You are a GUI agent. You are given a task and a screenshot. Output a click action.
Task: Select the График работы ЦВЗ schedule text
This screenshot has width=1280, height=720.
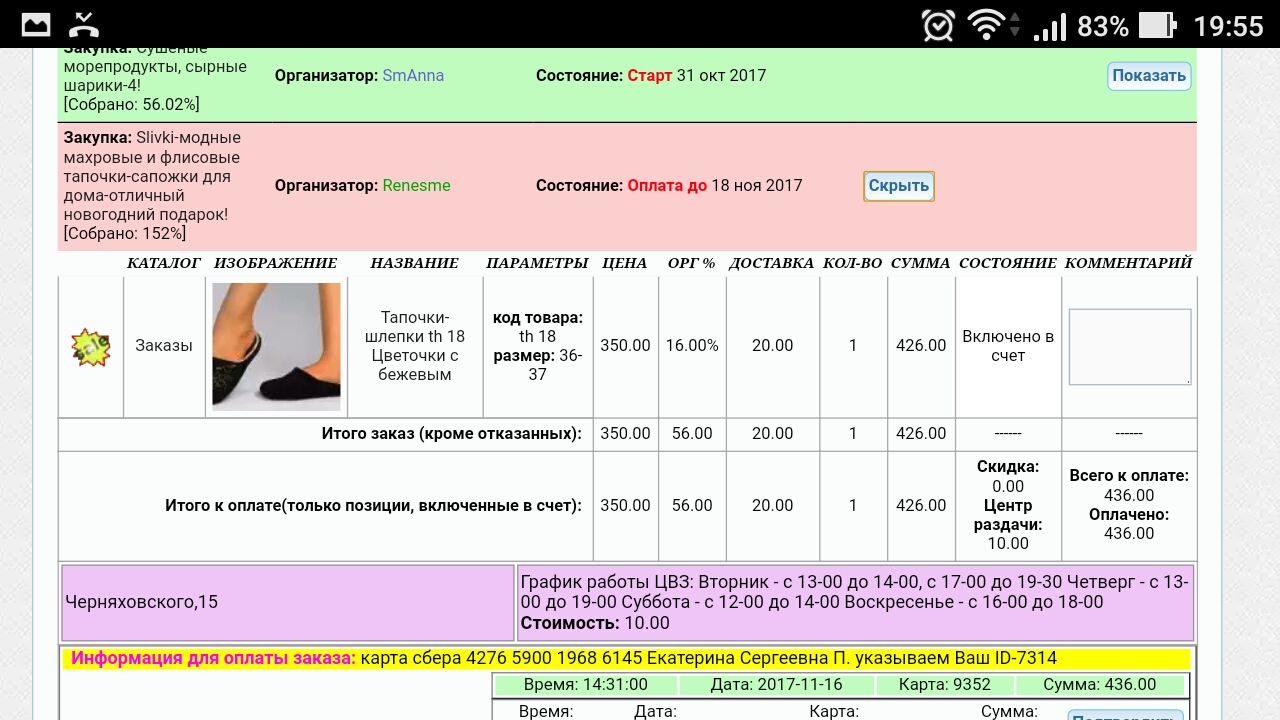[855, 593]
